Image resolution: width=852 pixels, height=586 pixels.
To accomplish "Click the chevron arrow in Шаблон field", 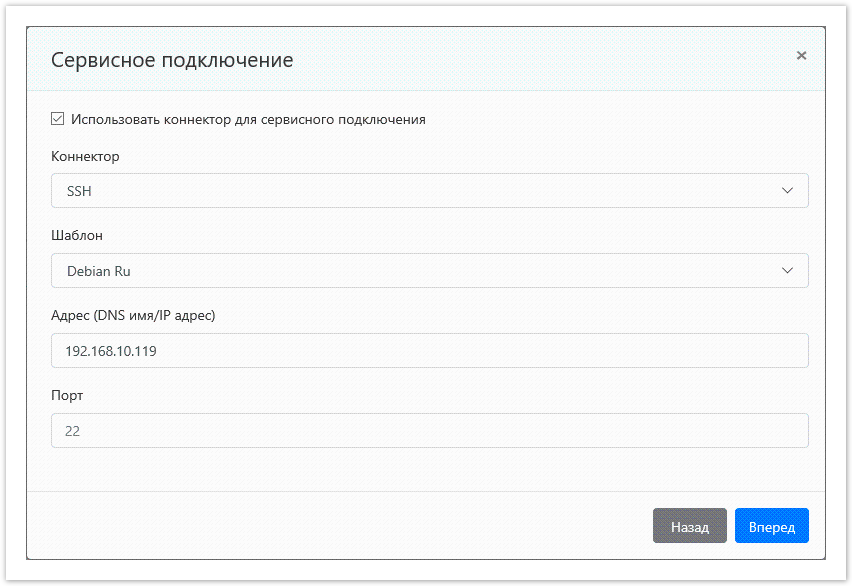I will [x=787, y=271].
